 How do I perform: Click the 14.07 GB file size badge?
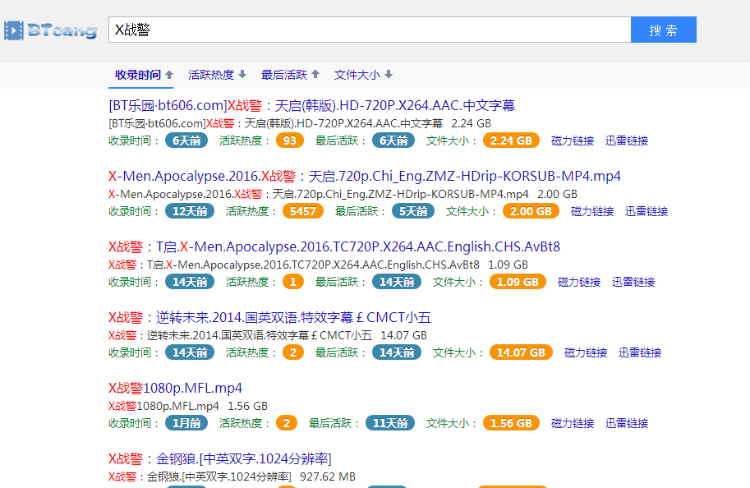[x=521, y=353]
